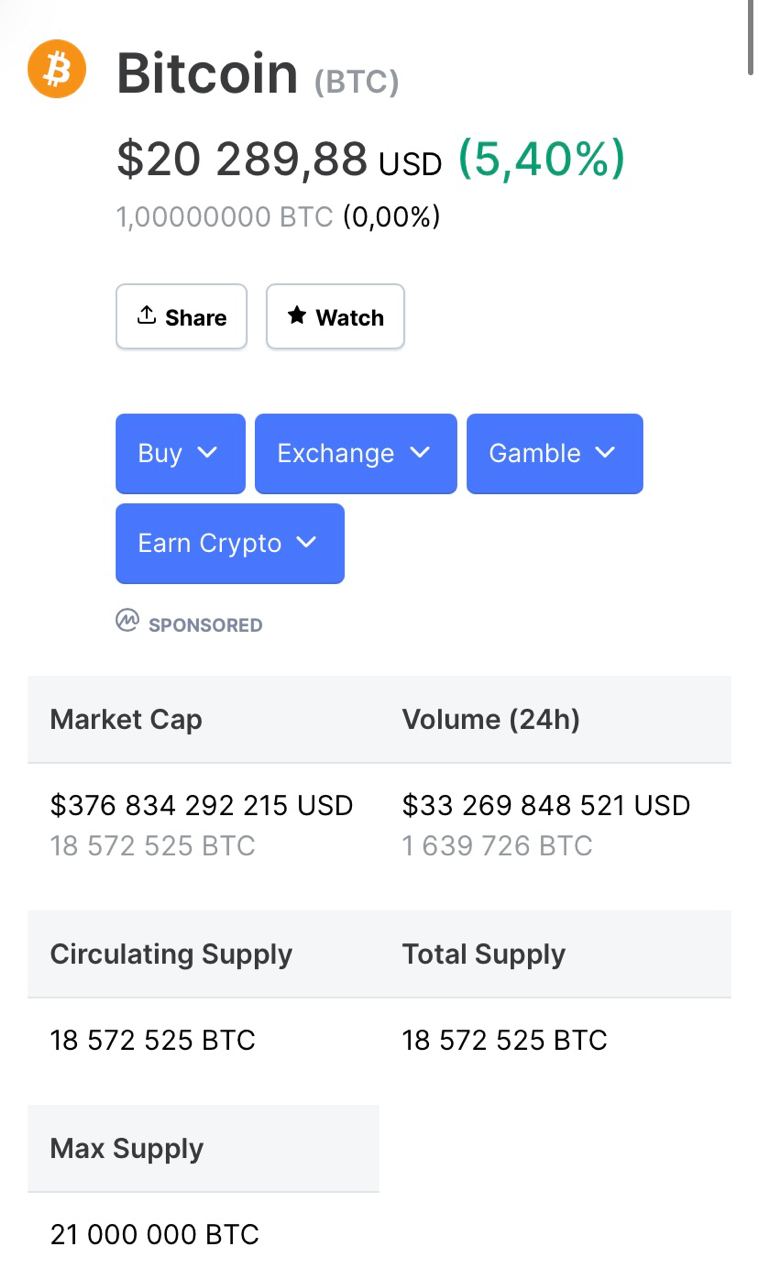Click the $20 289,88 price value
The image size is (759, 1280).
pos(242,160)
